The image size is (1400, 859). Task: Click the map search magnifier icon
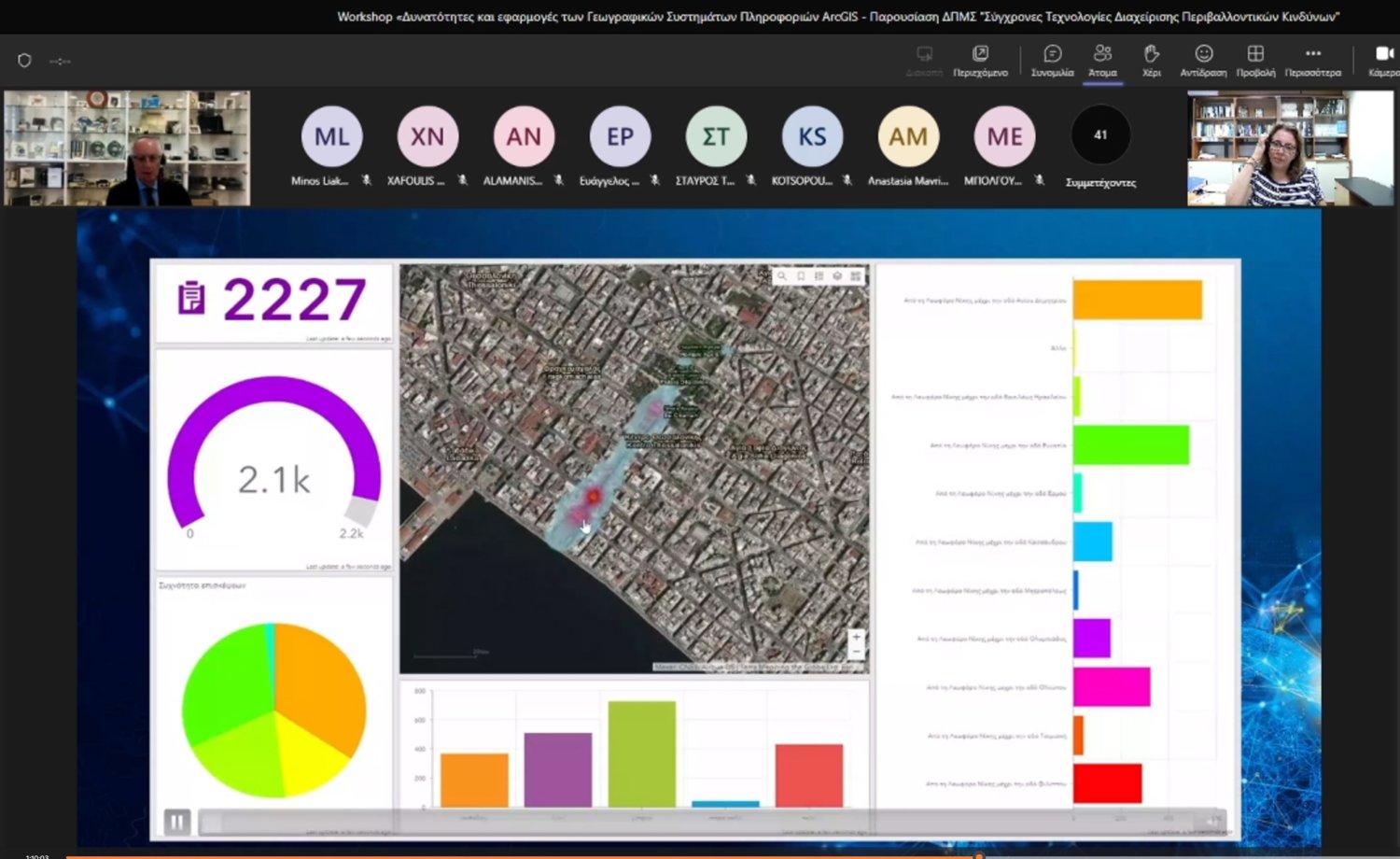point(782,276)
